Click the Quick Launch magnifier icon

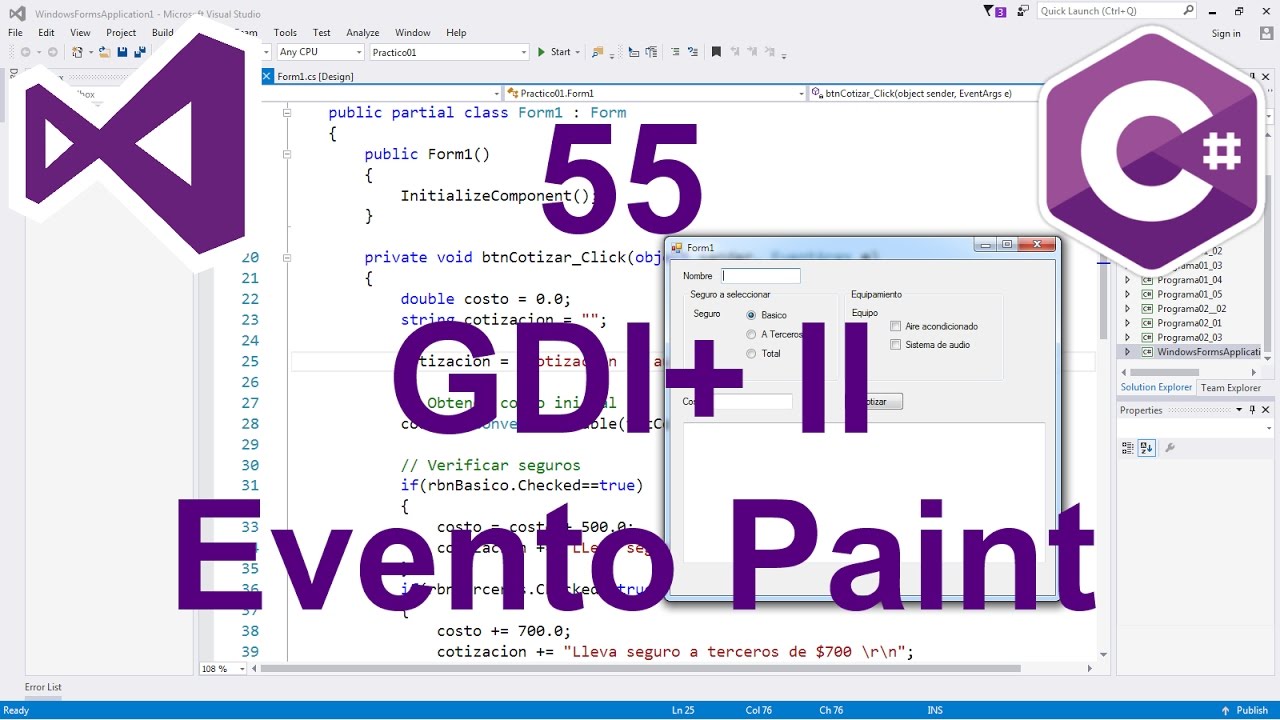coord(1188,11)
